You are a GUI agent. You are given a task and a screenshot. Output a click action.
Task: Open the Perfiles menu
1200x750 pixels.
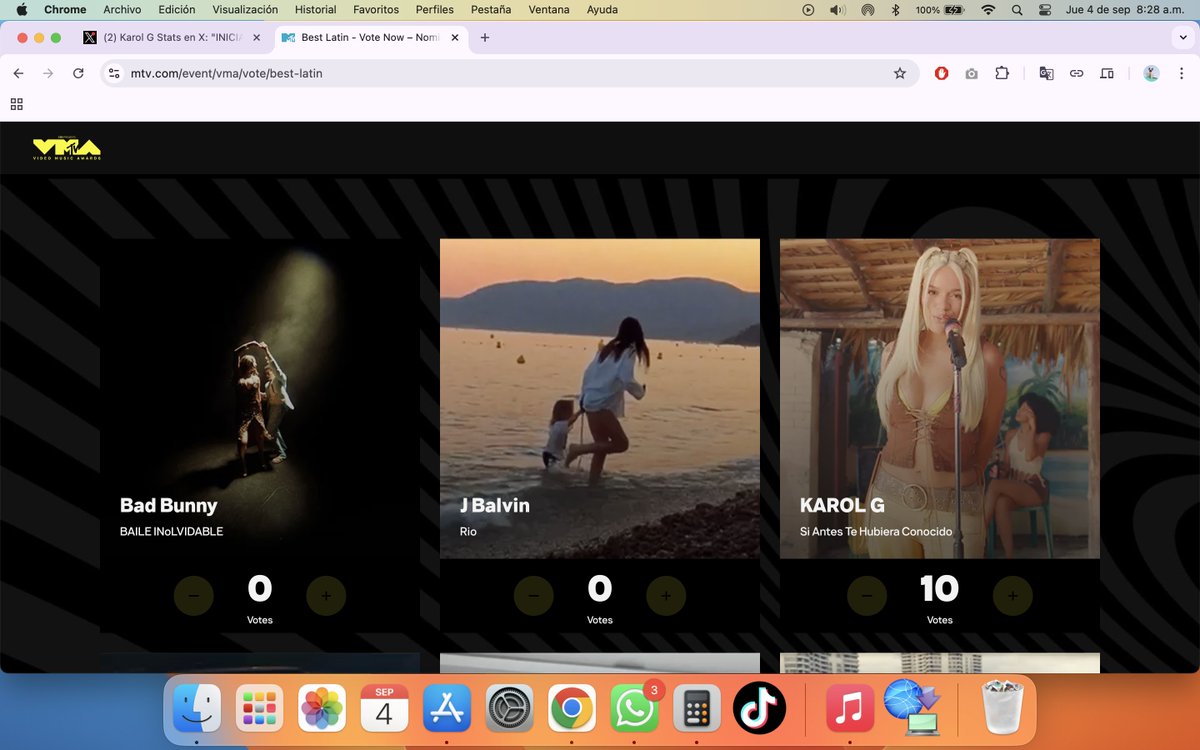click(x=435, y=9)
